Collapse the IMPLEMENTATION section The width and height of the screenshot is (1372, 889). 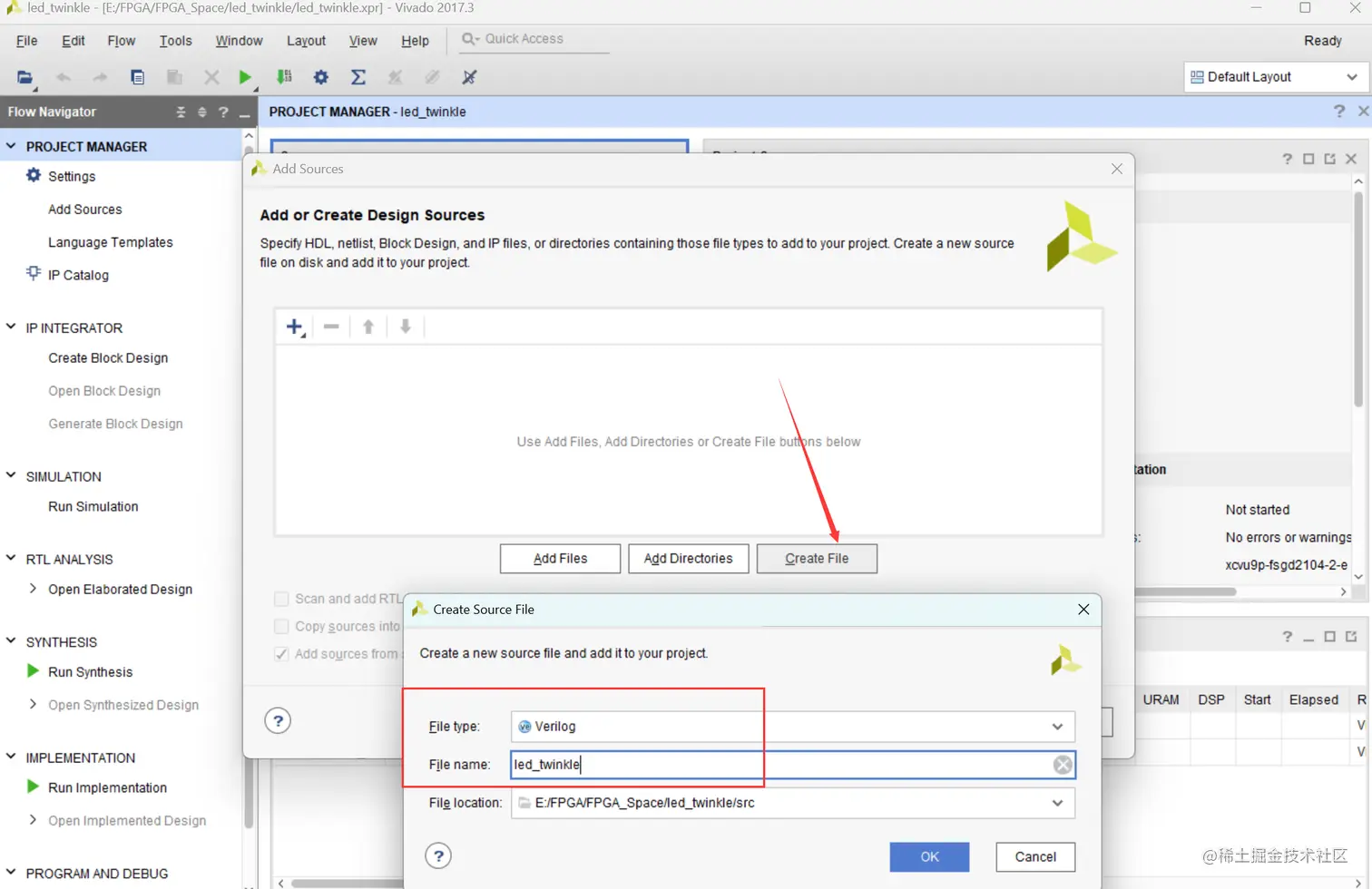[11, 757]
